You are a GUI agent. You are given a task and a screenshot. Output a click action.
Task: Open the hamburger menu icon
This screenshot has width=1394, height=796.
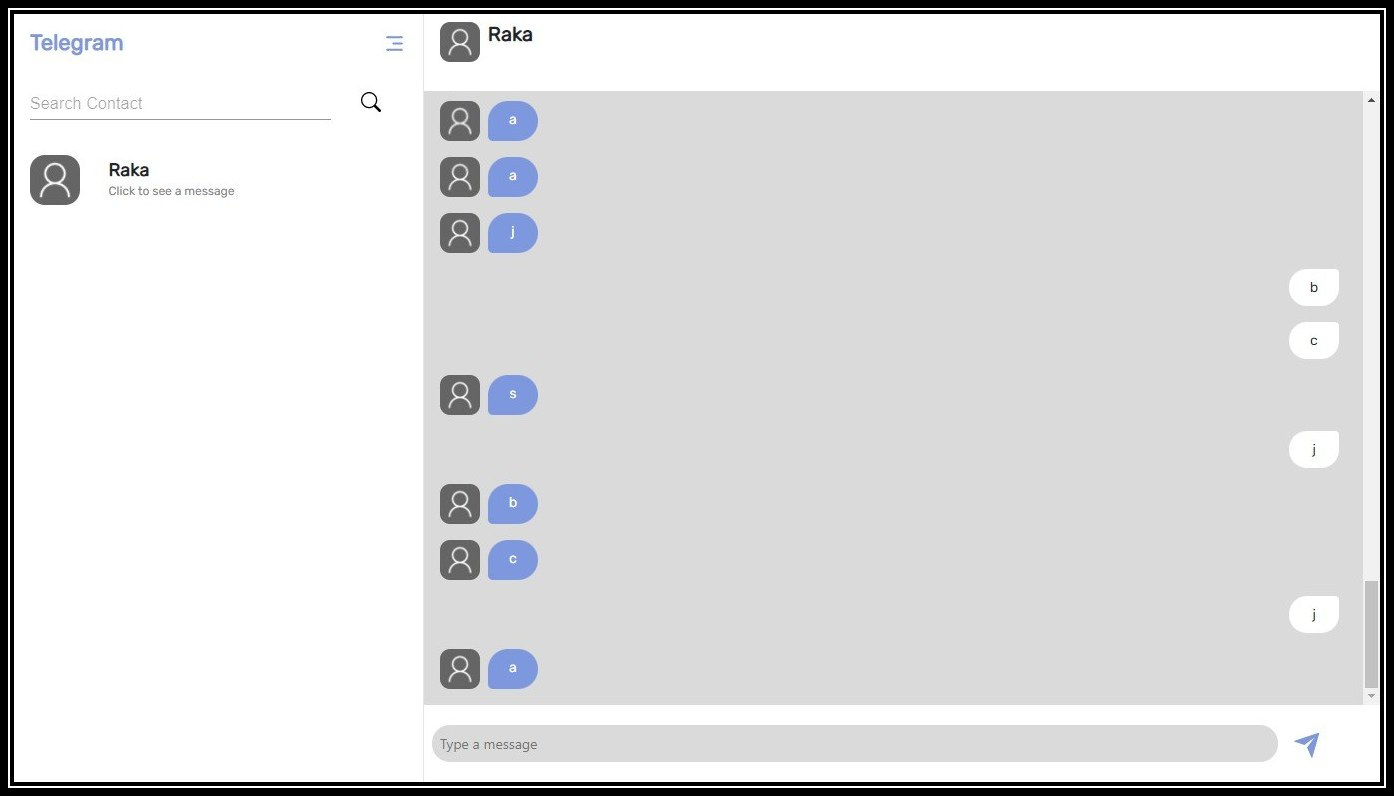395,43
